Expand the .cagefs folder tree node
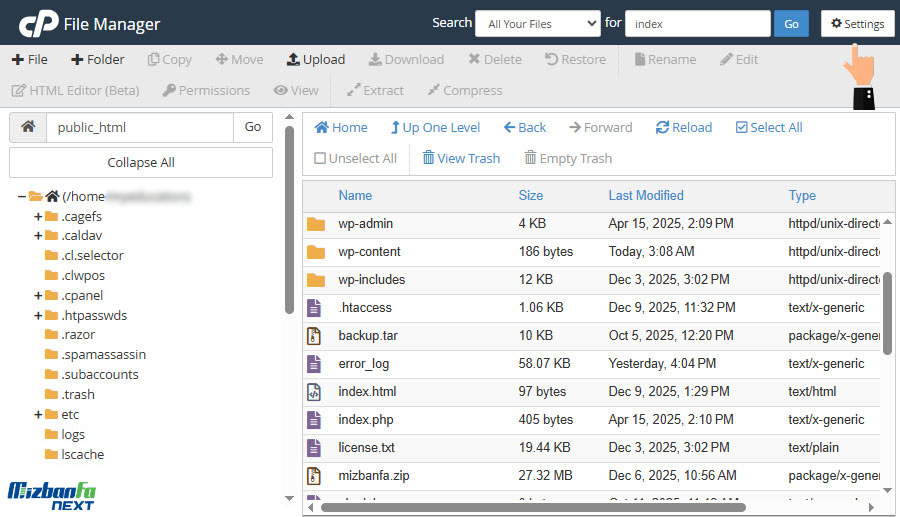 point(38,216)
